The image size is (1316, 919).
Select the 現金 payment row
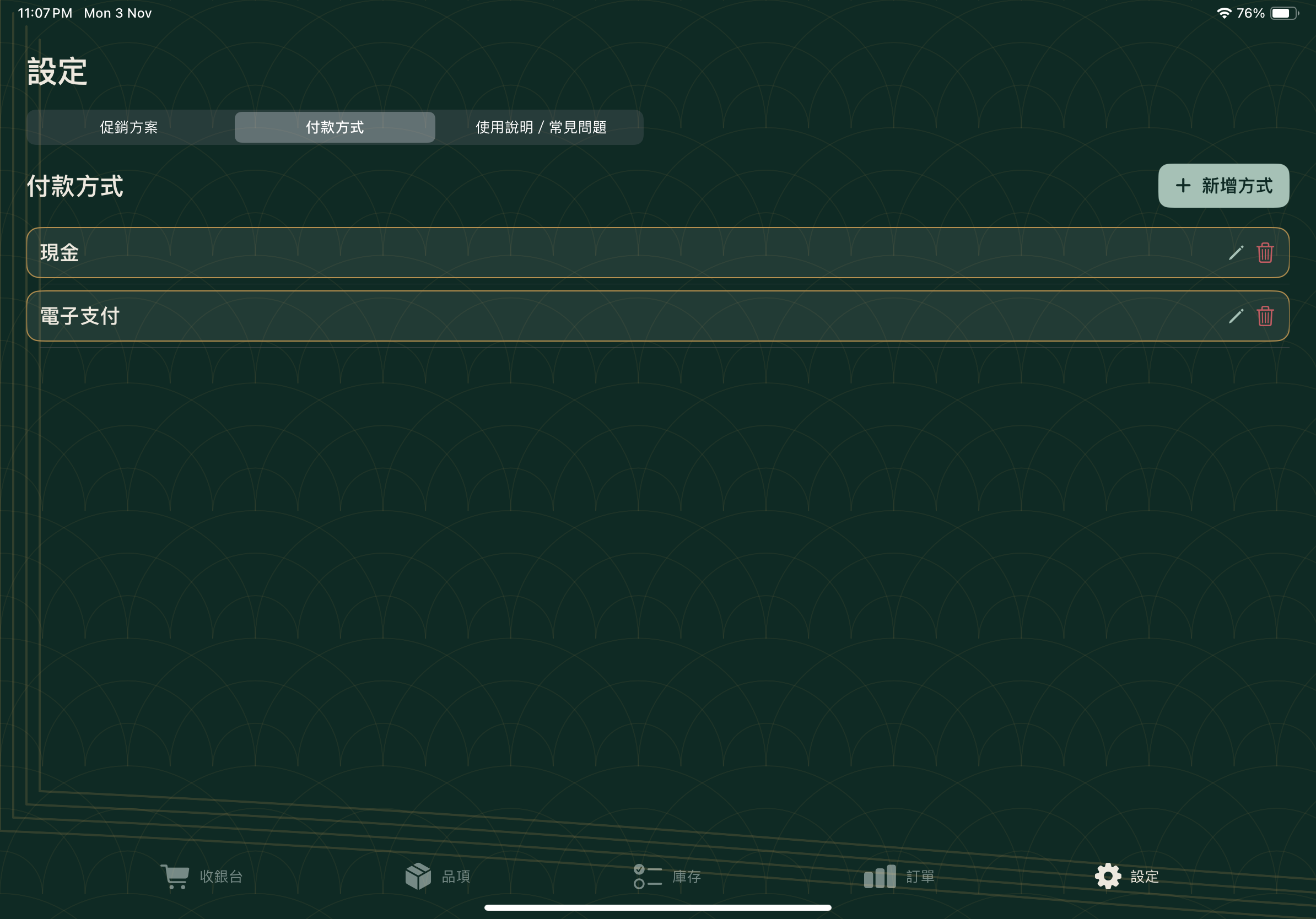tap(573, 253)
